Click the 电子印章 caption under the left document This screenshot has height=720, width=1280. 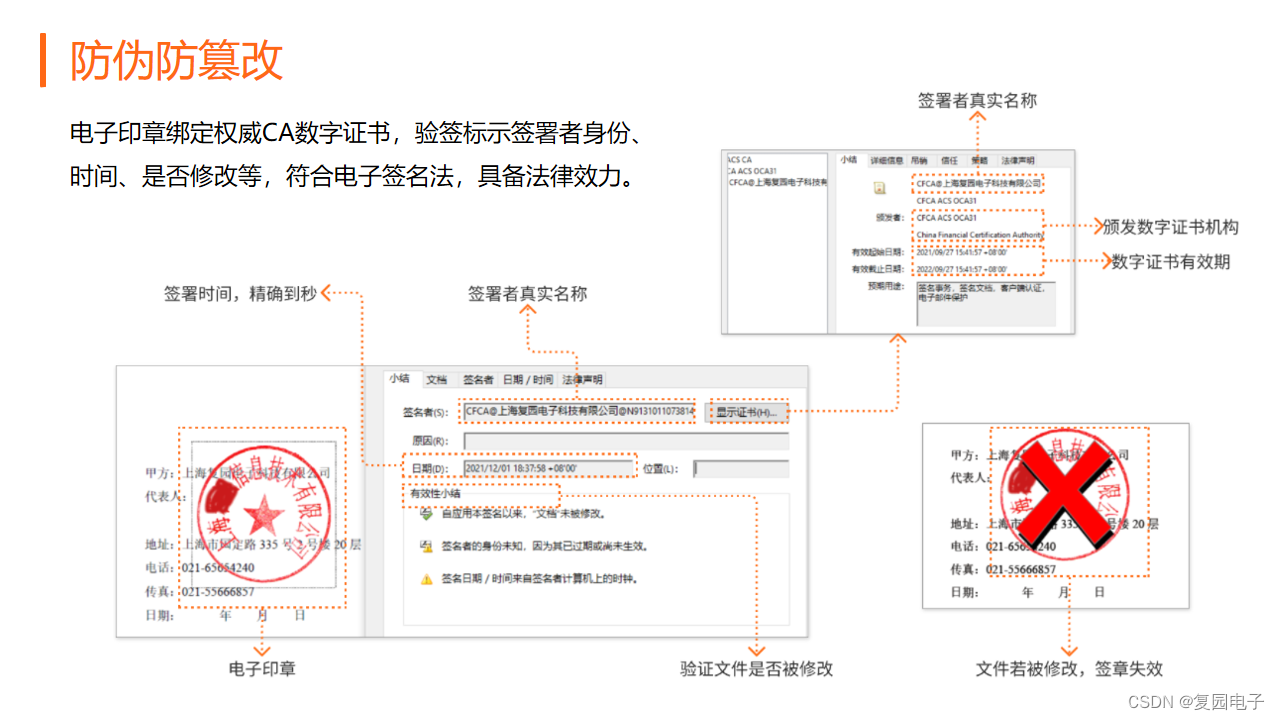tap(262, 669)
